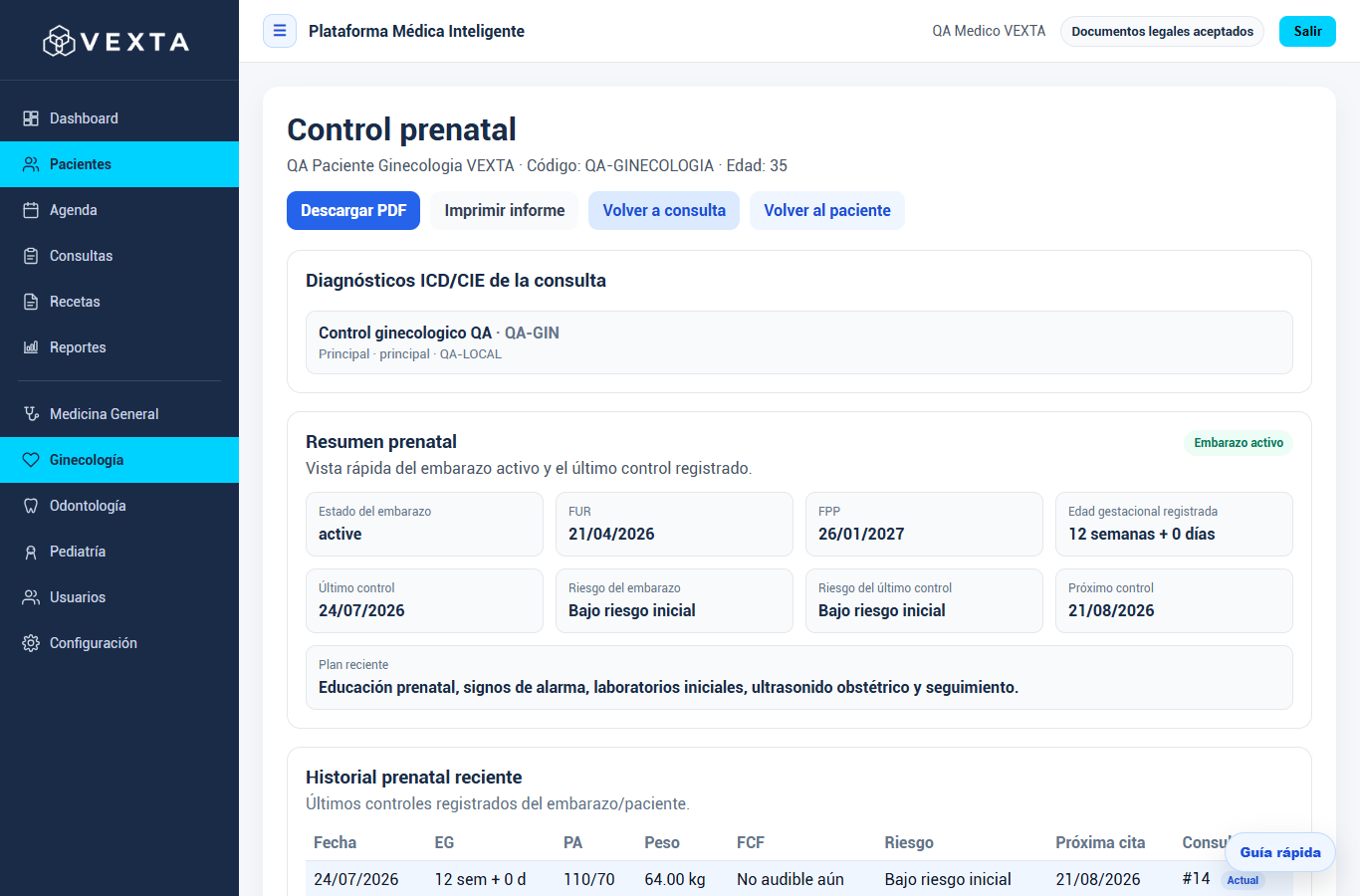Click the Agenda calendar icon
The height and width of the screenshot is (896, 1360).
coord(31,210)
